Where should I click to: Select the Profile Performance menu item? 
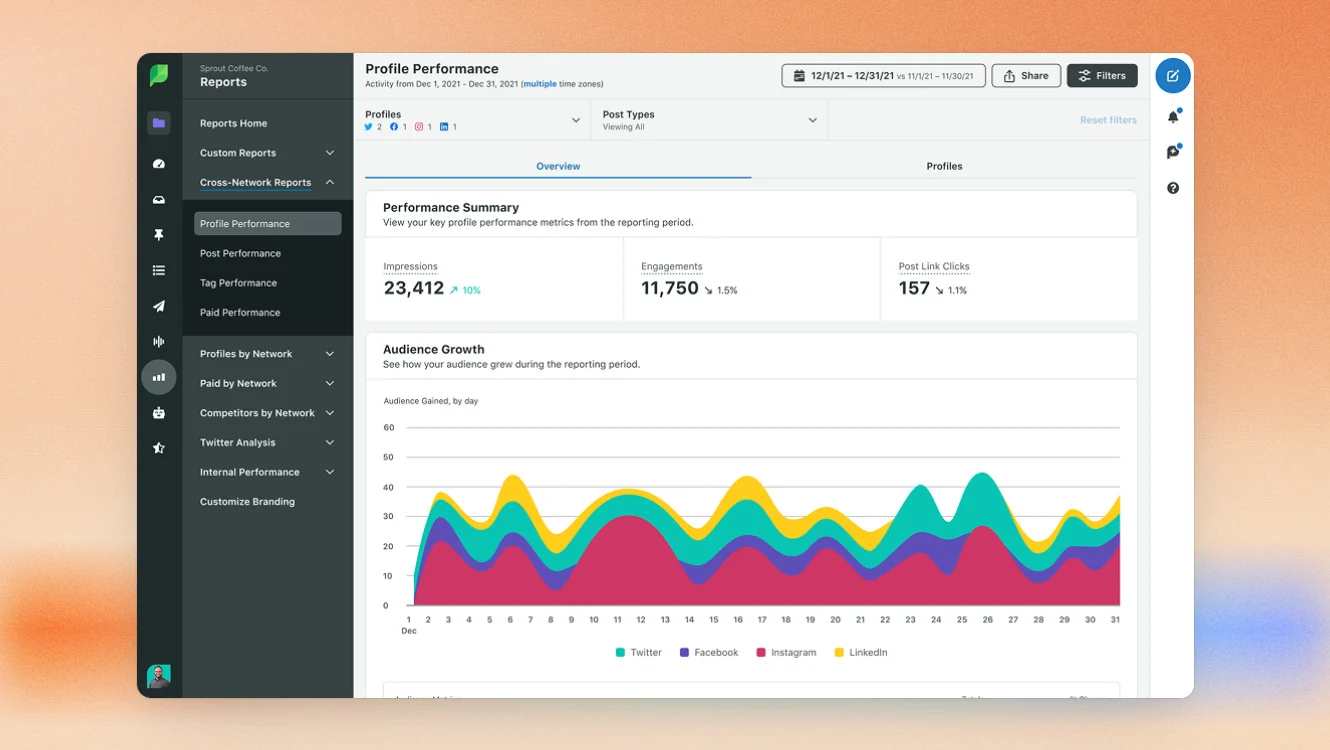point(267,224)
